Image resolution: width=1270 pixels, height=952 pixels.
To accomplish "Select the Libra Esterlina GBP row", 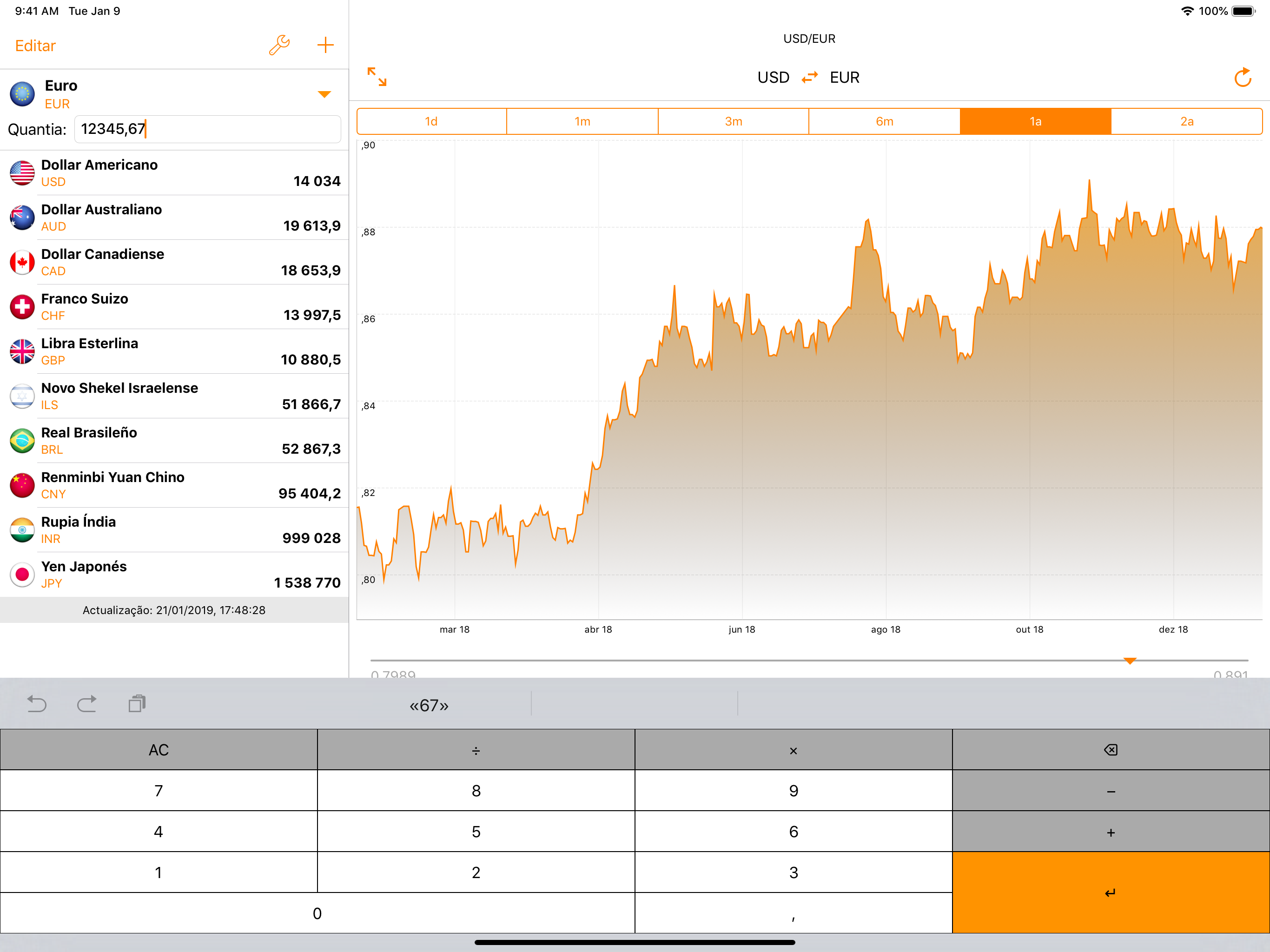I will (174, 351).
